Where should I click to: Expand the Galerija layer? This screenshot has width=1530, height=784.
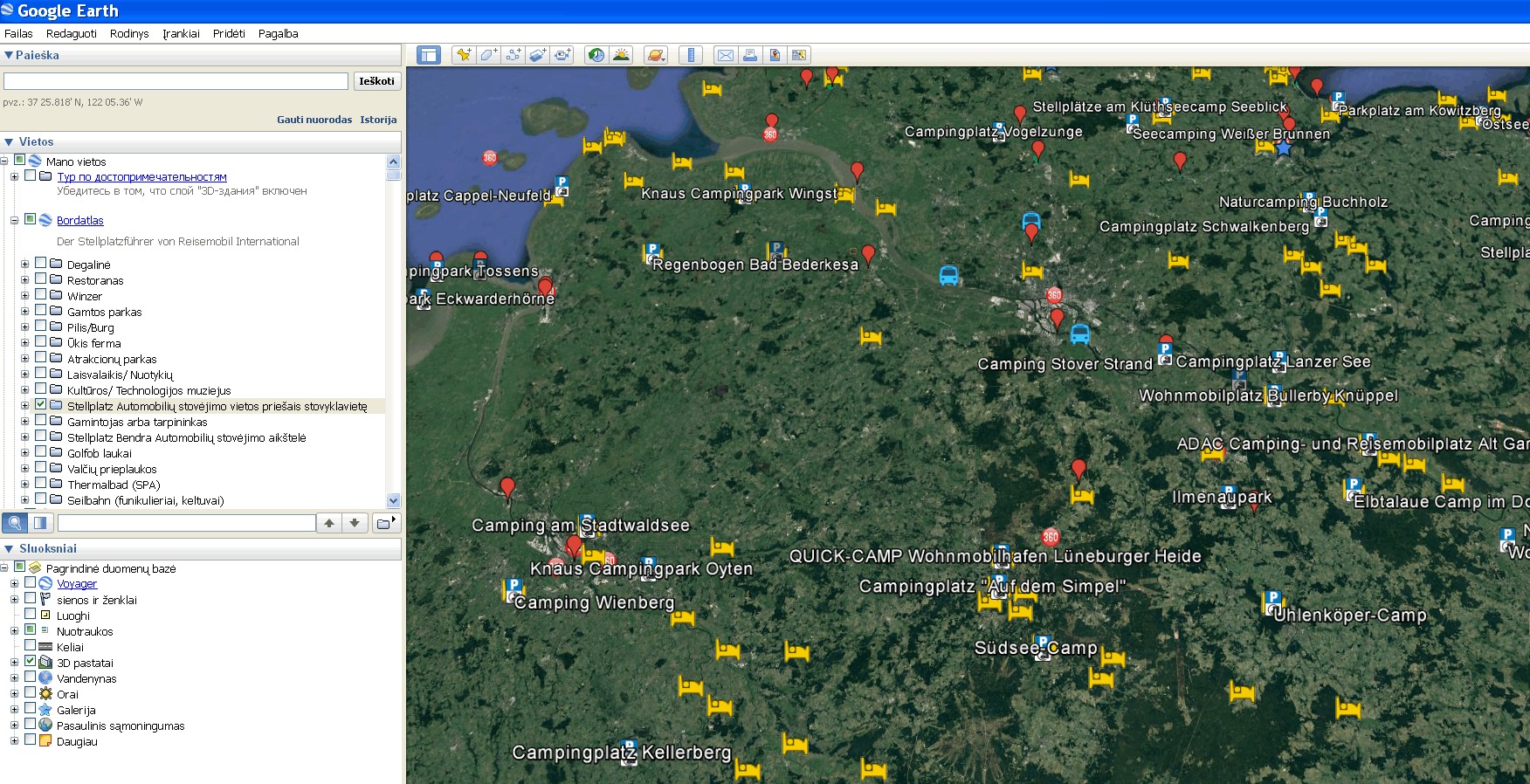(x=14, y=709)
